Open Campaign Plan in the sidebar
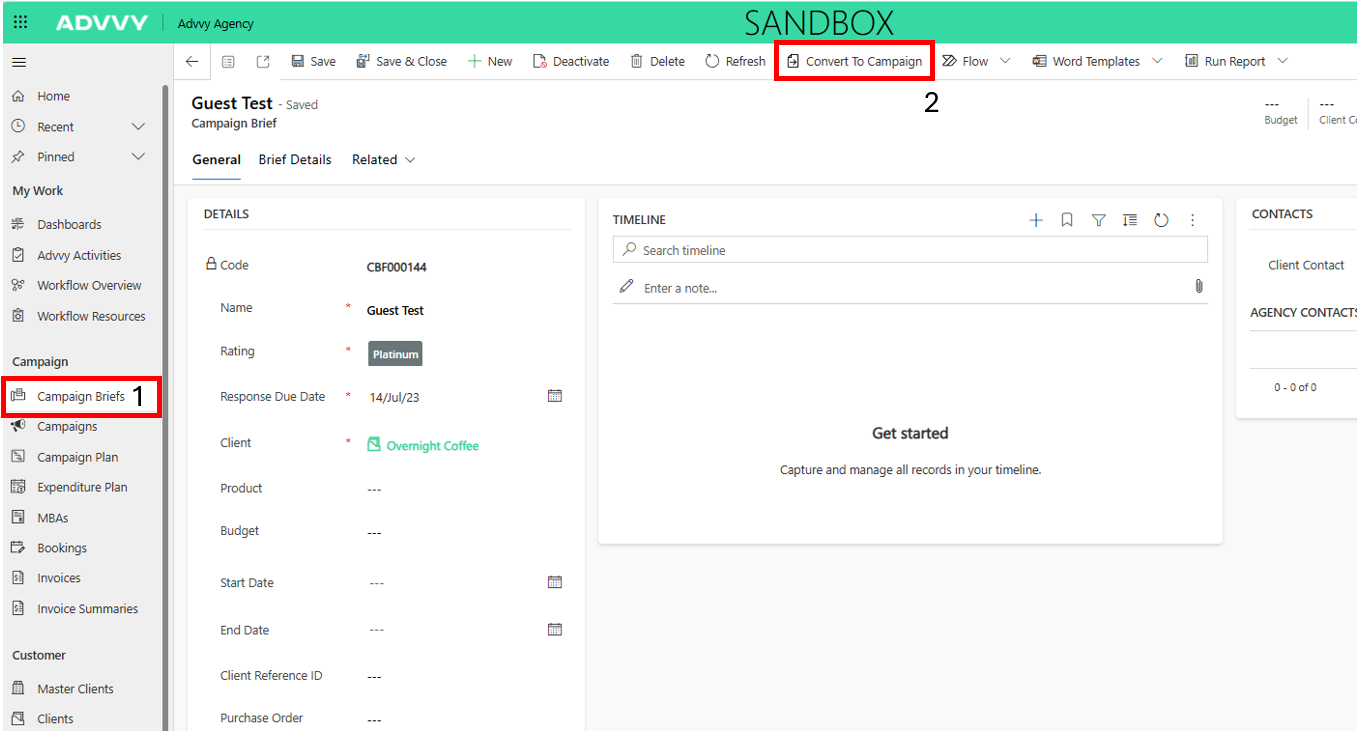 pos(78,457)
